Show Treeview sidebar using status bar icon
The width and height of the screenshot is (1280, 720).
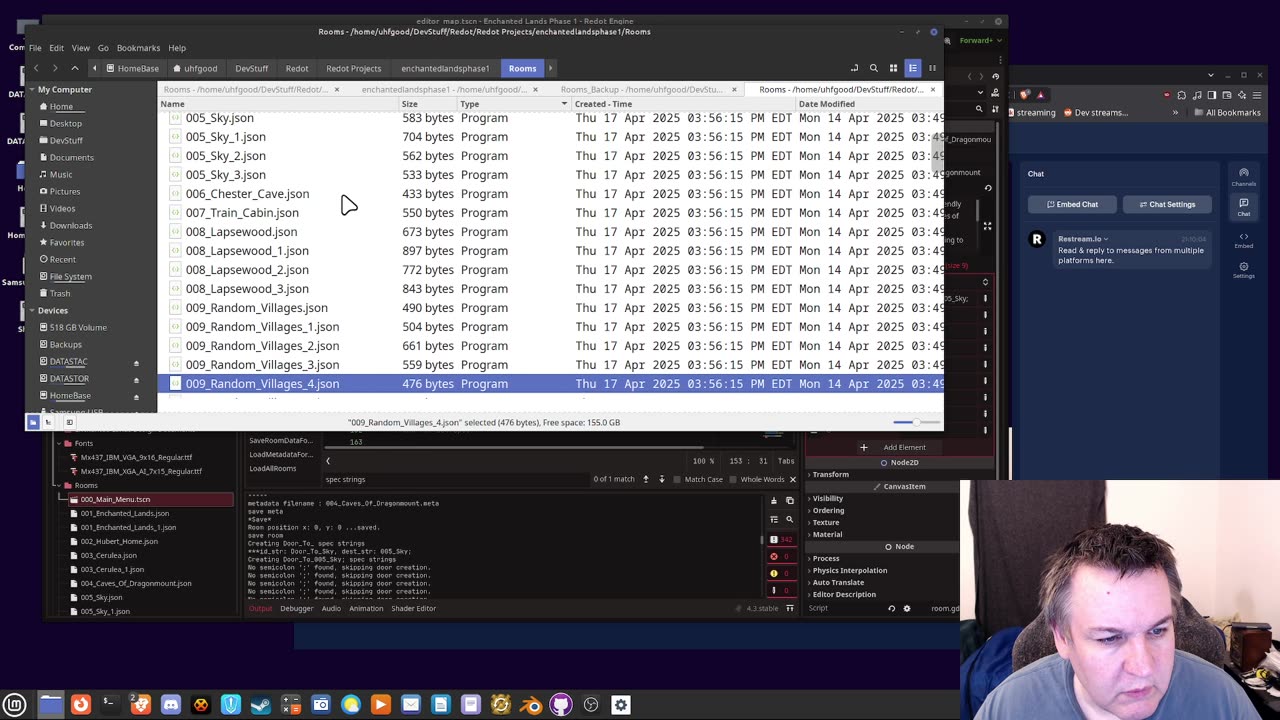[48, 422]
